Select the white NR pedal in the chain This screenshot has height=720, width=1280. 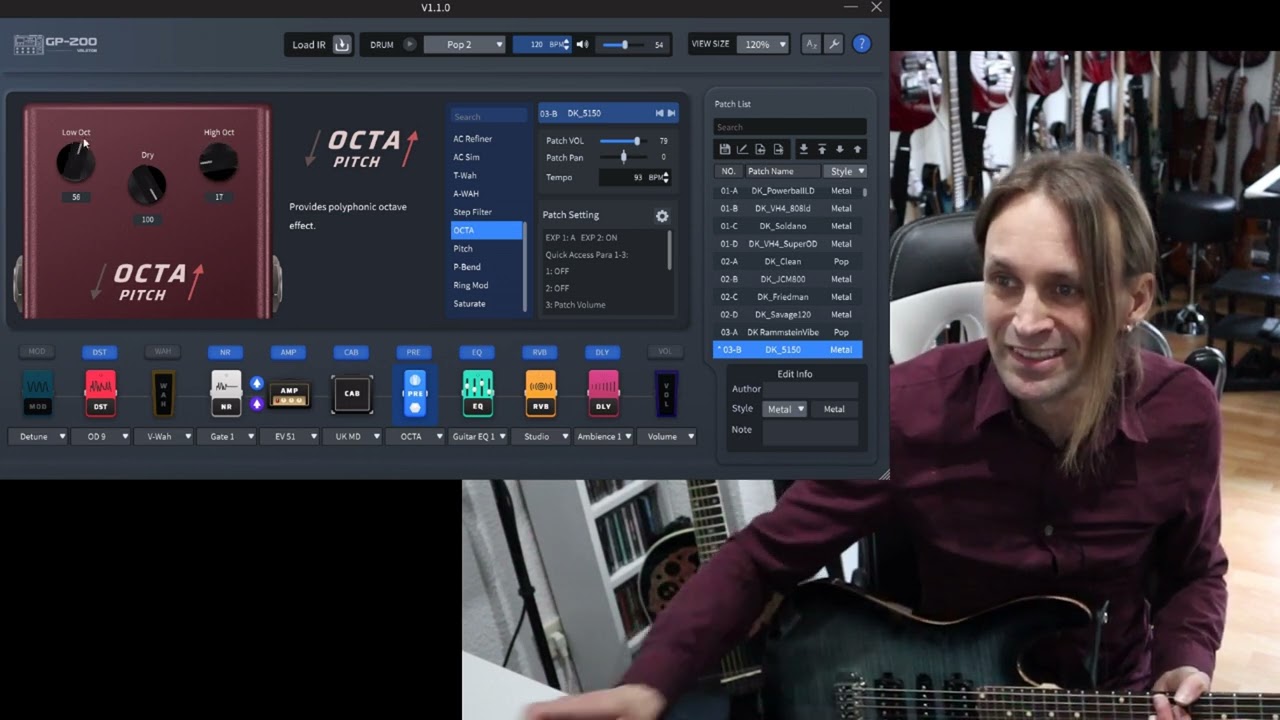click(x=226, y=394)
